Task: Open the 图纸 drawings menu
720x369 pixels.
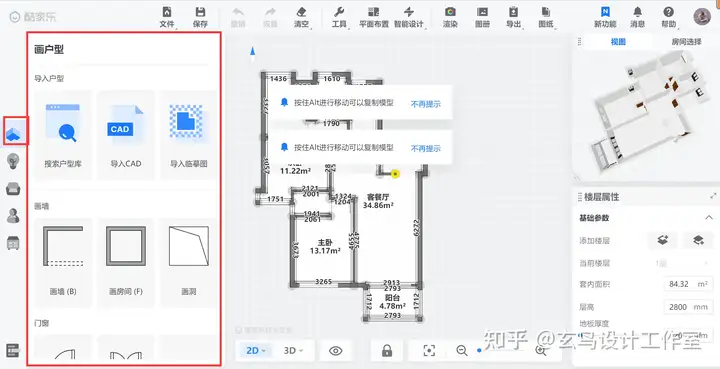Action: (x=546, y=17)
